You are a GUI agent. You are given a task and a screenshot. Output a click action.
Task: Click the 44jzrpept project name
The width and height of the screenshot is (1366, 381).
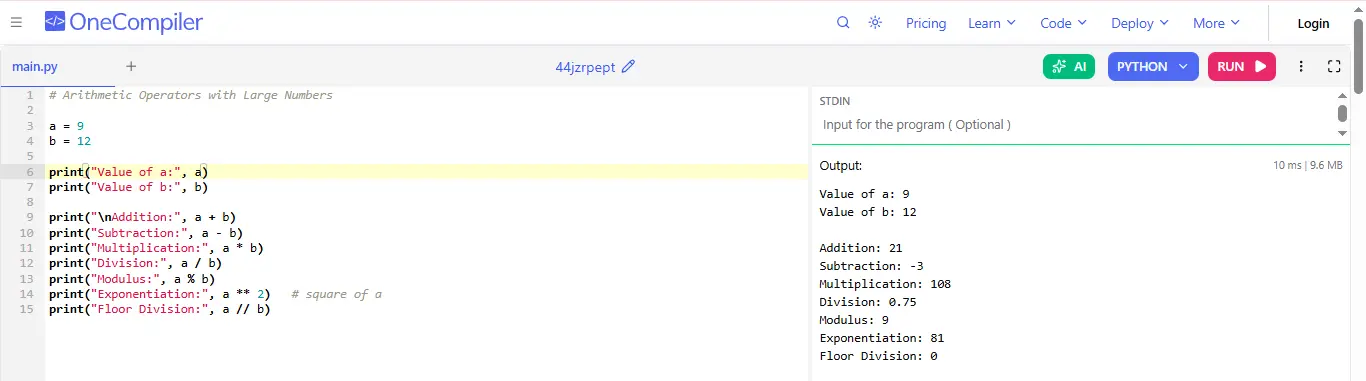tap(585, 67)
